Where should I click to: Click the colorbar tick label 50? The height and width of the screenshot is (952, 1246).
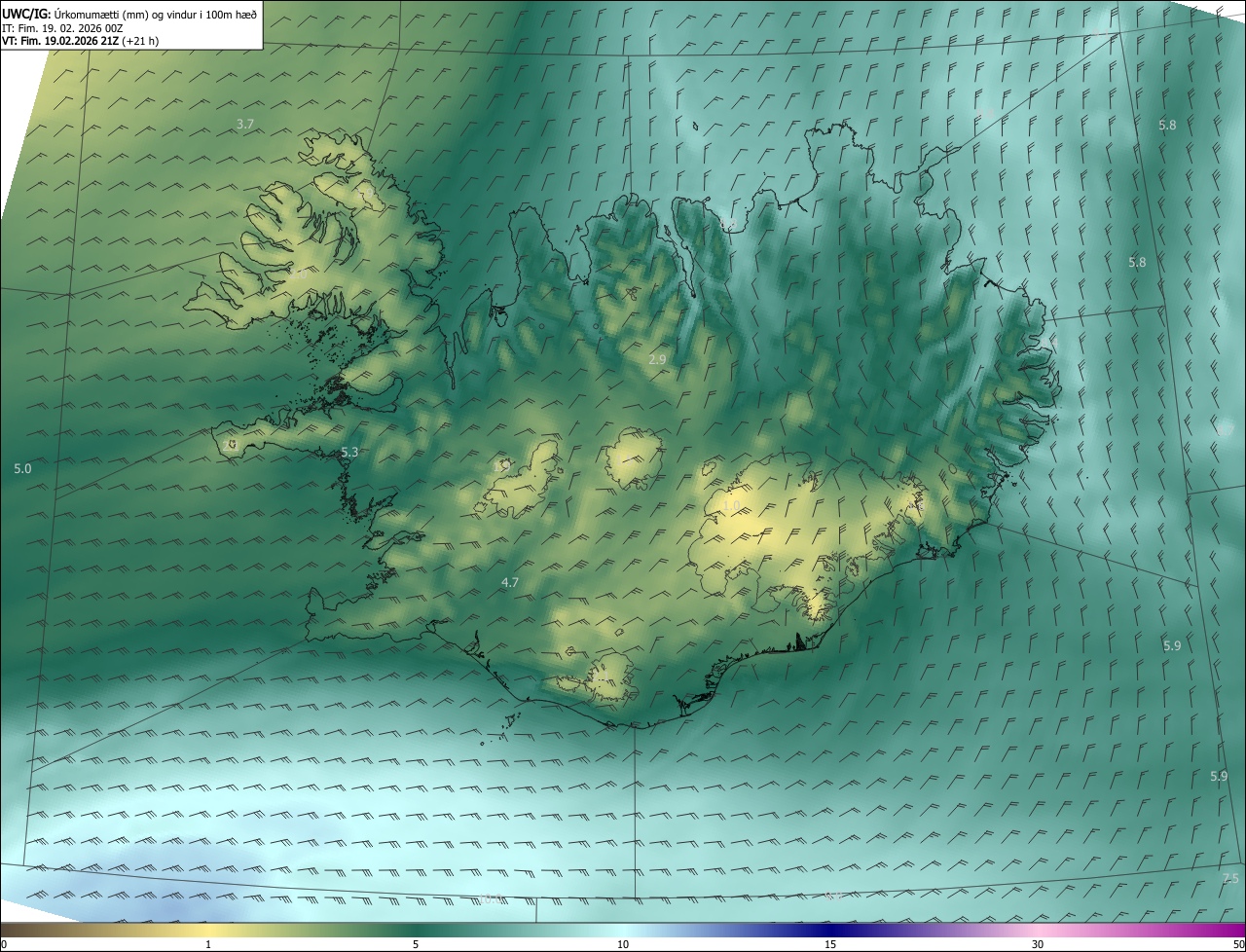coord(1238,944)
